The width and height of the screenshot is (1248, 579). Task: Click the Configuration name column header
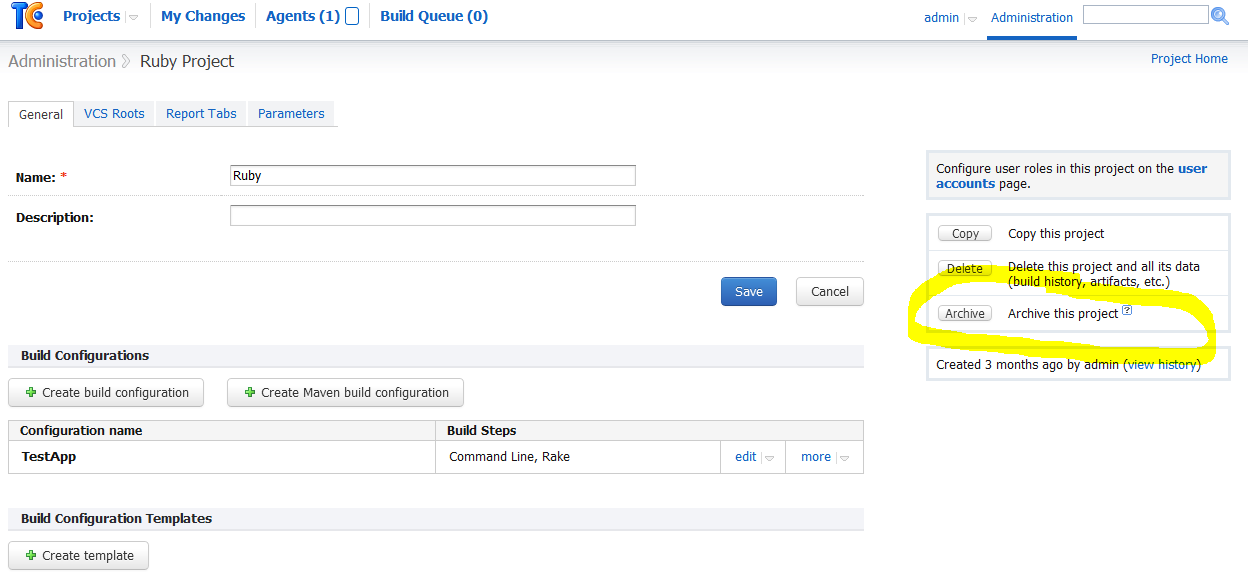pyautogui.click(x=222, y=431)
